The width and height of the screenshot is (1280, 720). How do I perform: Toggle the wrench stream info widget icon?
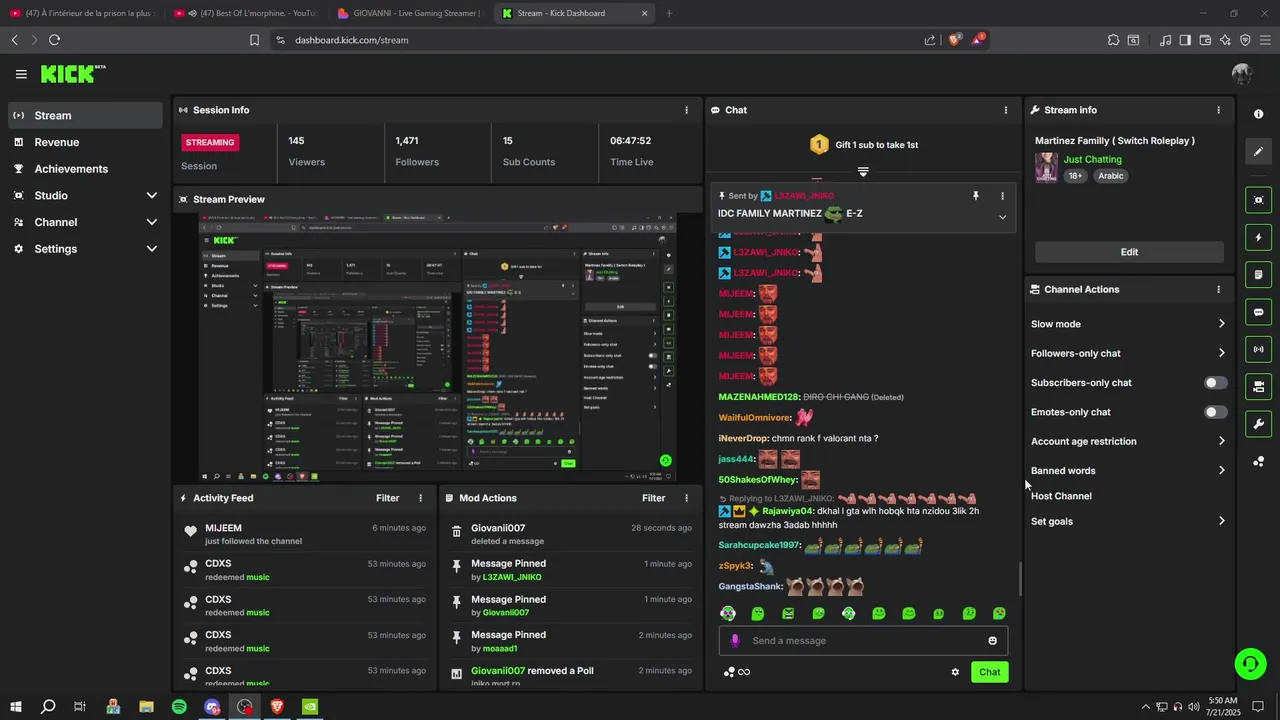(1259, 424)
